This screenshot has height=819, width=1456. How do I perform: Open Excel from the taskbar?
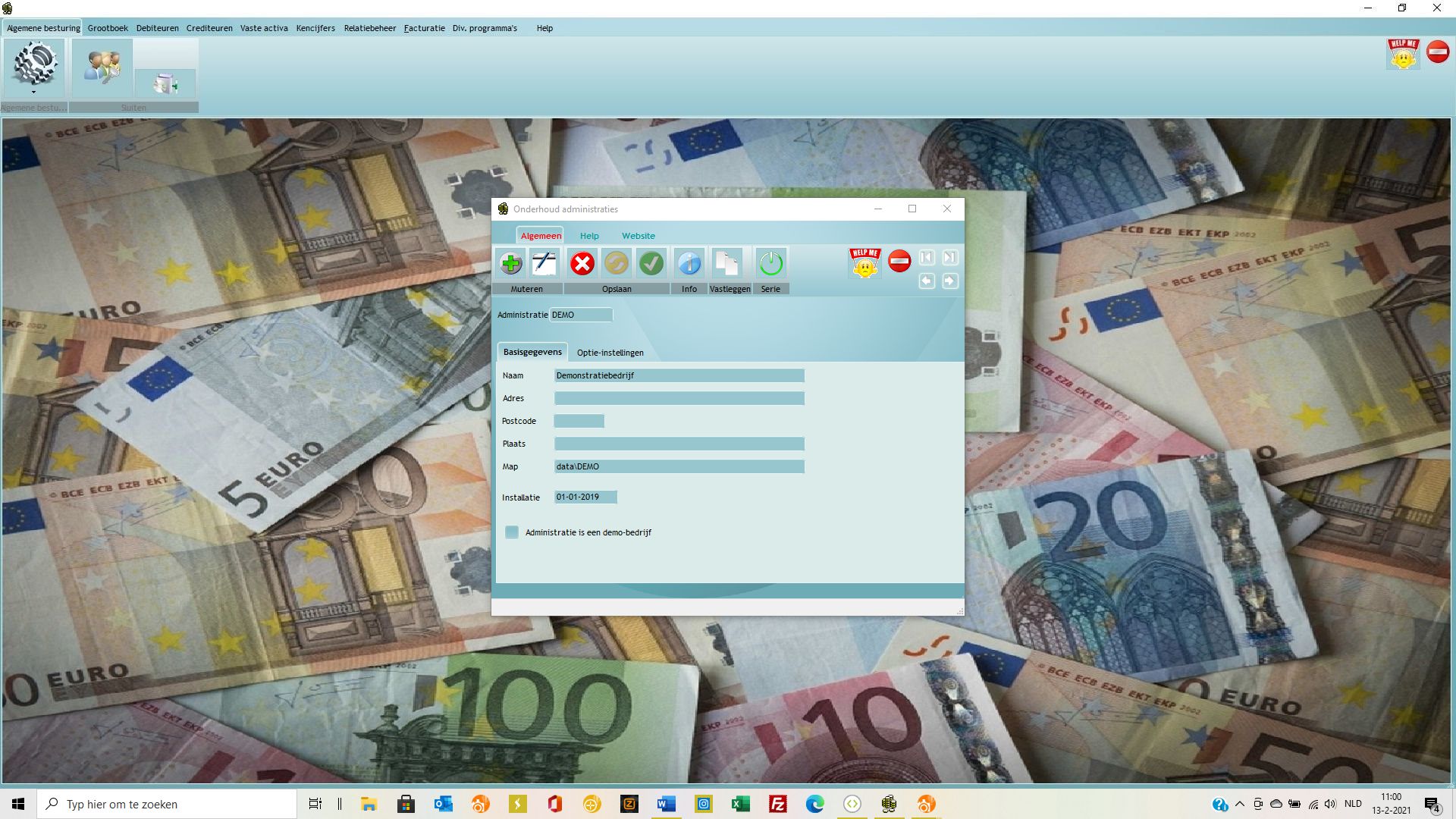point(740,804)
